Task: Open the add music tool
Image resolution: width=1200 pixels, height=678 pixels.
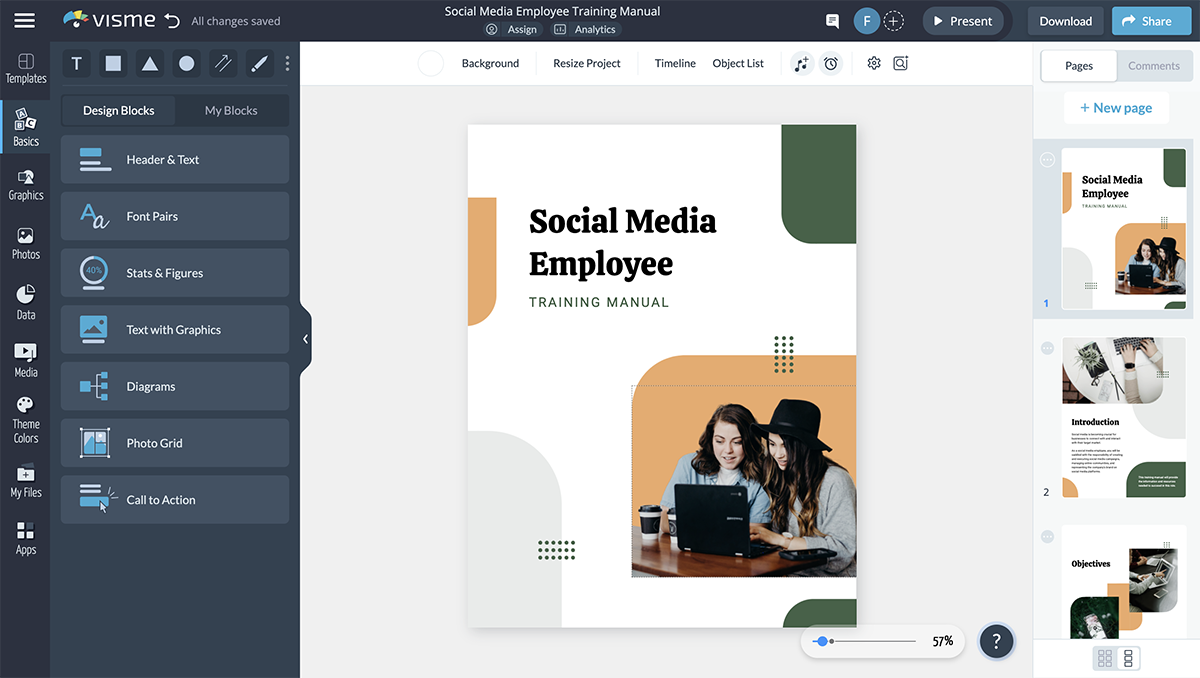Action: (x=801, y=63)
